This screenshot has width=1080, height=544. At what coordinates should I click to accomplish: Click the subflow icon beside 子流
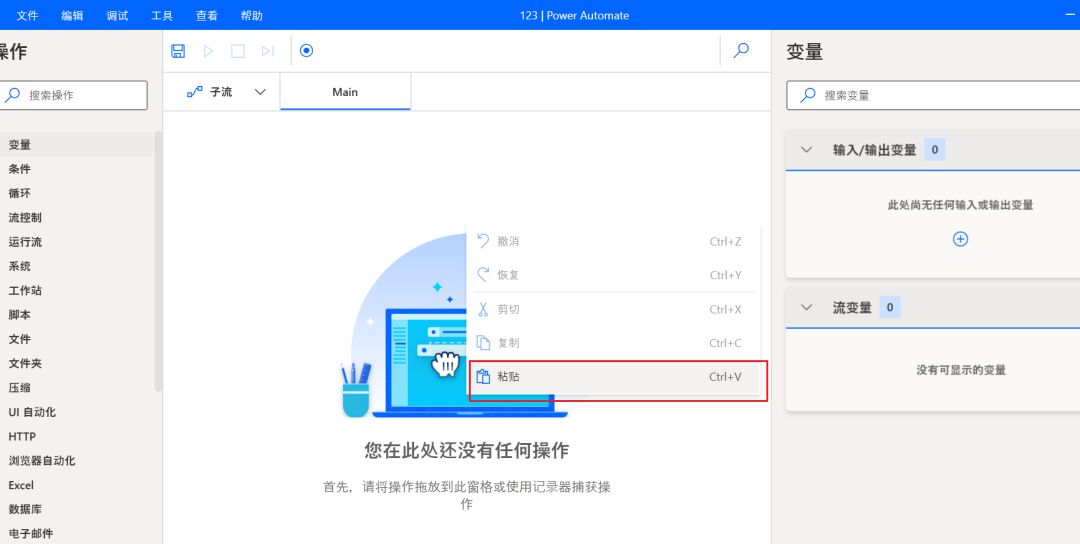195,92
